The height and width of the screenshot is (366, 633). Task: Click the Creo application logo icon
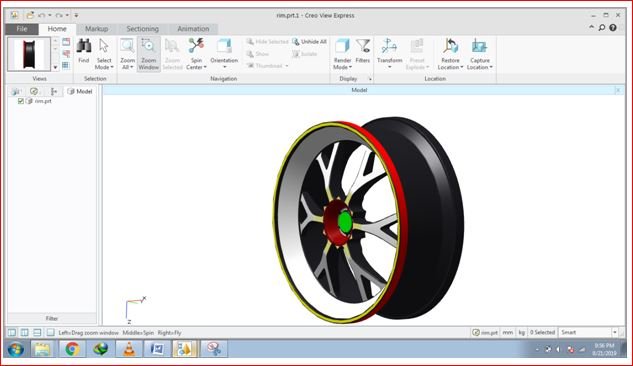14,15
